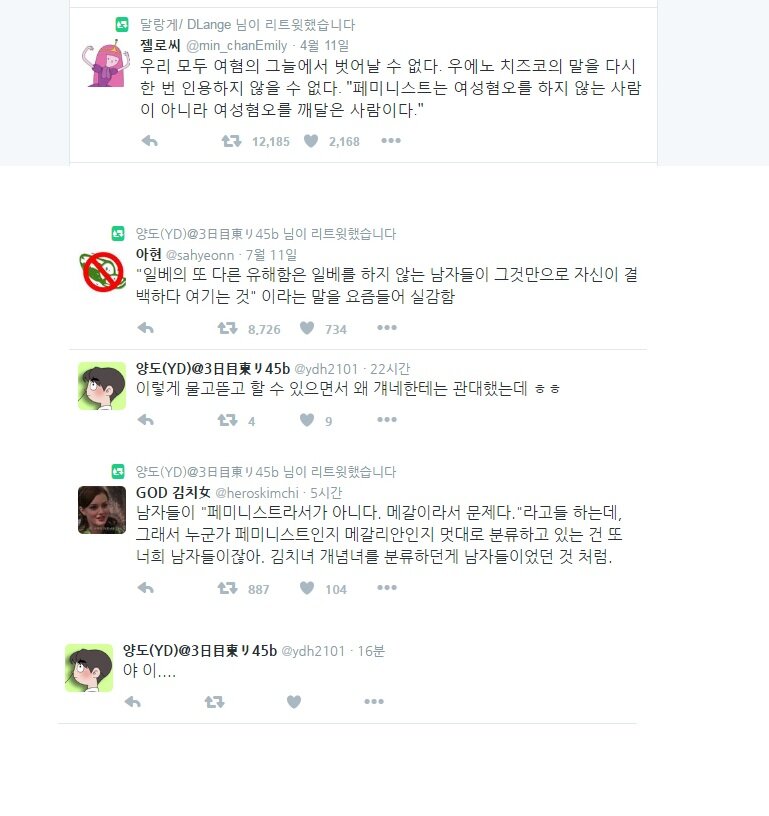
Task: Reply to 젤로씨's tweet
Action: pos(149,141)
